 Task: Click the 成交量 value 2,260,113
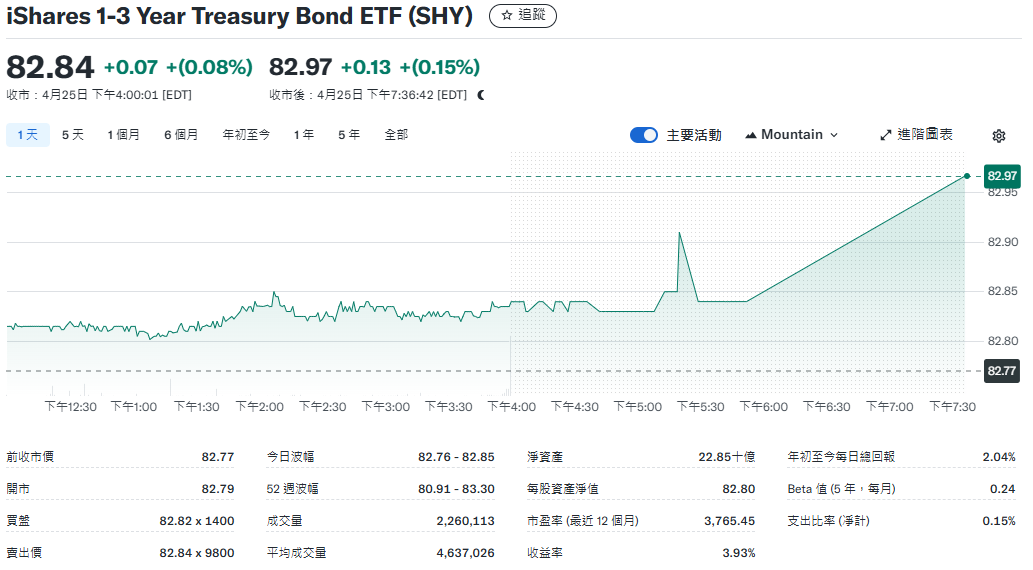465,521
